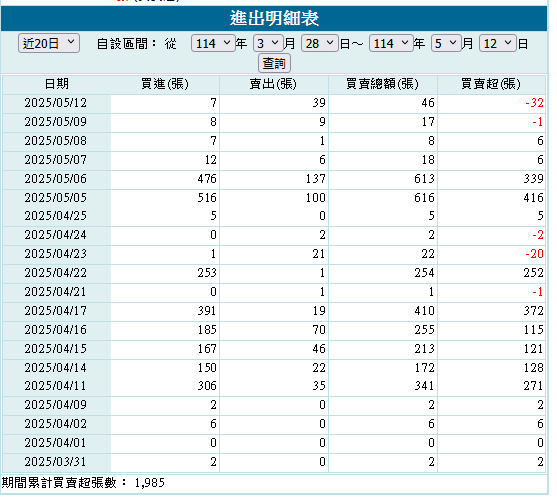Screen dimensions: 557x499
Task: Open the end year 114 dropdown
Action: point(391,43)
